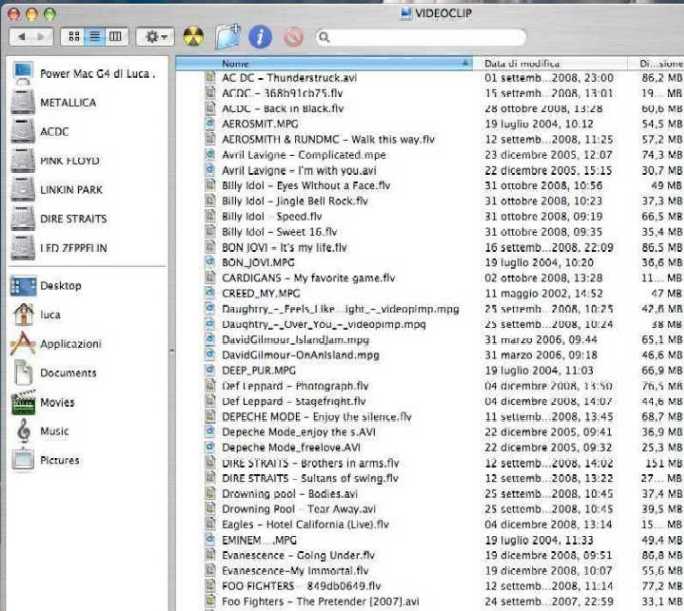
Task: Select ACDC - Back in Black.flv
Action: tap(283, 109)
